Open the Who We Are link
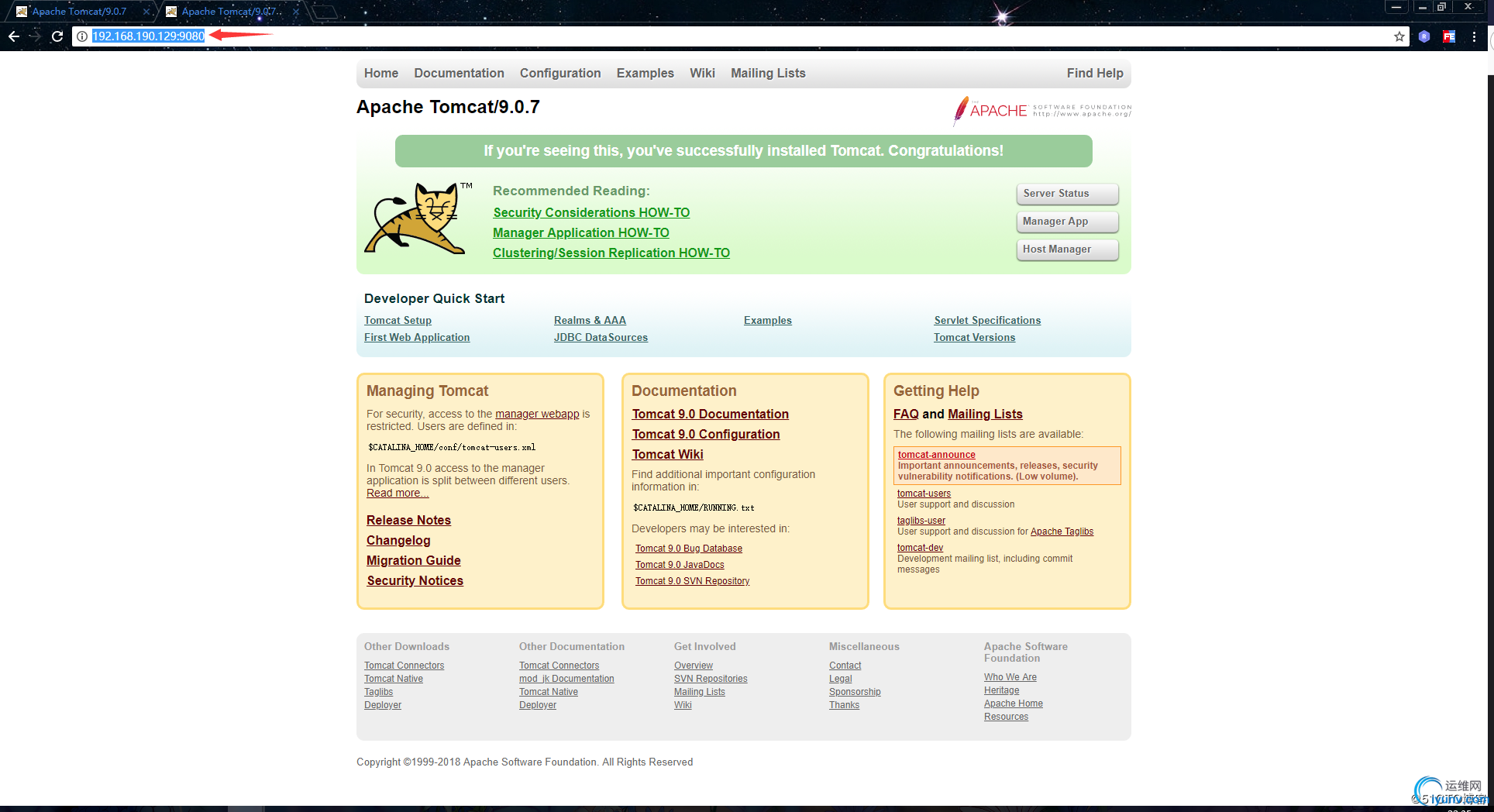 pyautogui.click(x=1010, y=677)
